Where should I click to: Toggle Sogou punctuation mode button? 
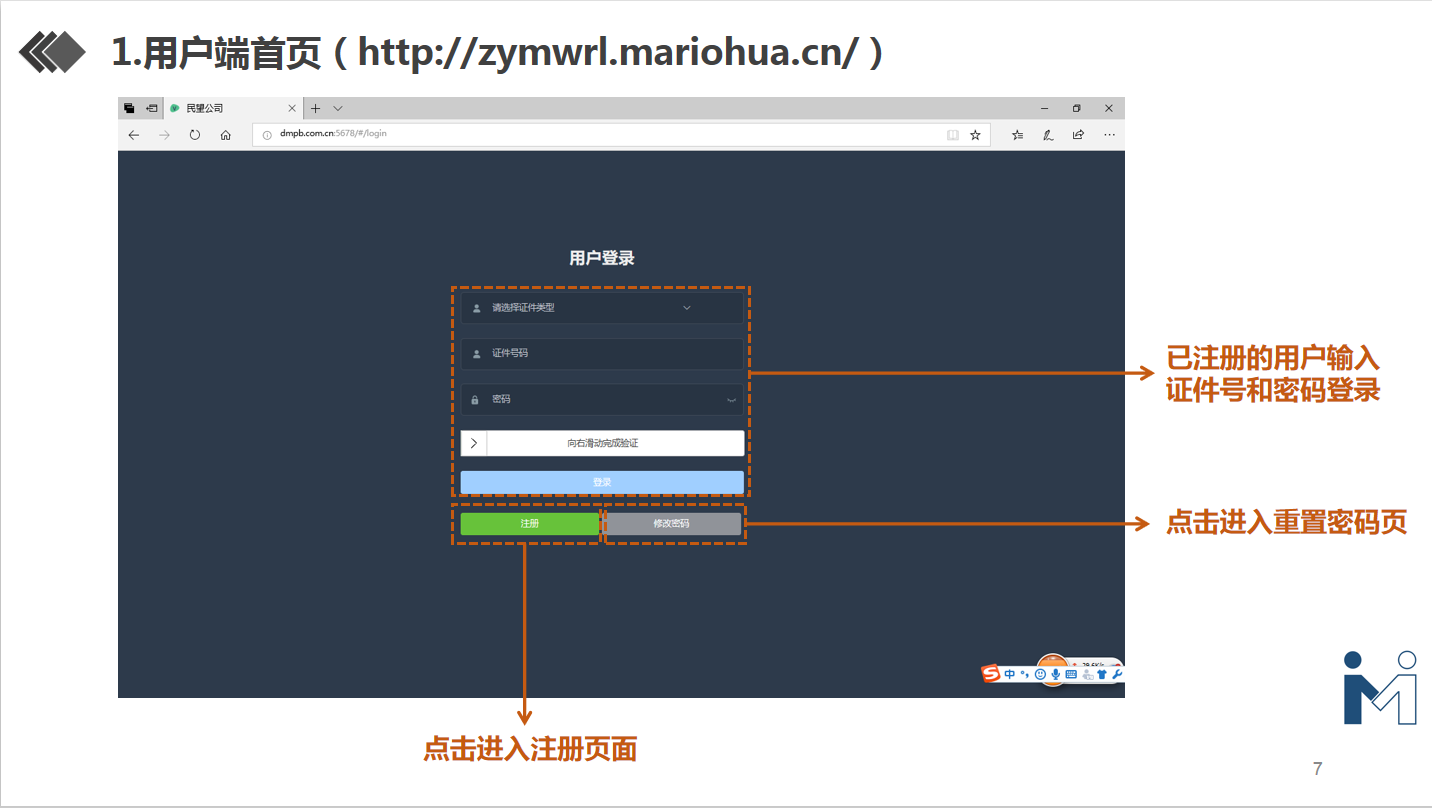point(1024,675)
